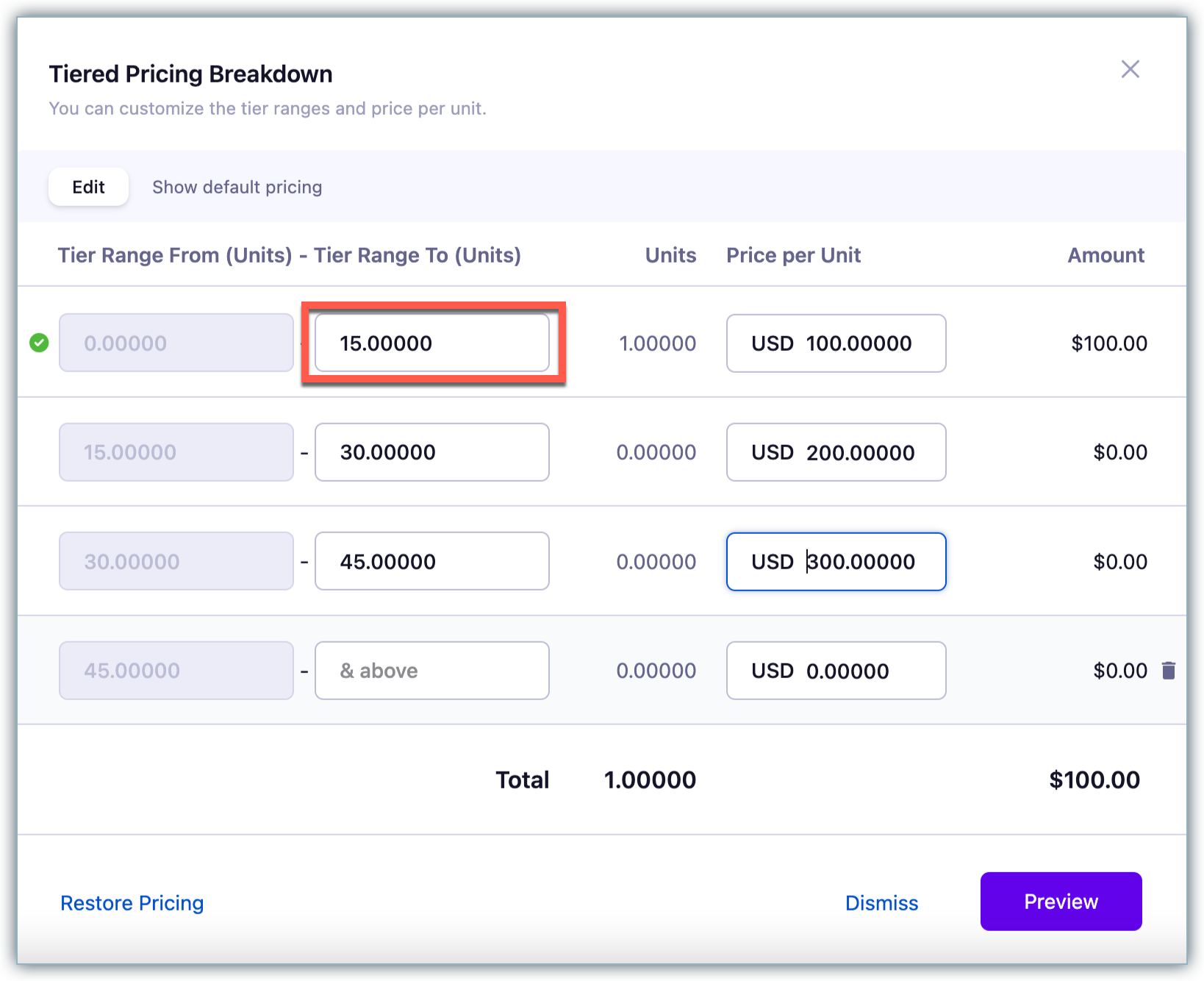Edit the USD 200.00000 price field
Image resolution: width=1204 pixels, height=981 pixels.
pos(836,452)
